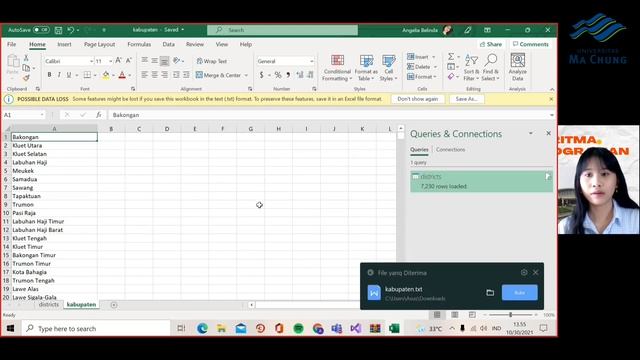Click the zoom slider in status bar
The width and height of the screenshot is (640, 360).
click(x=511, y=315)
